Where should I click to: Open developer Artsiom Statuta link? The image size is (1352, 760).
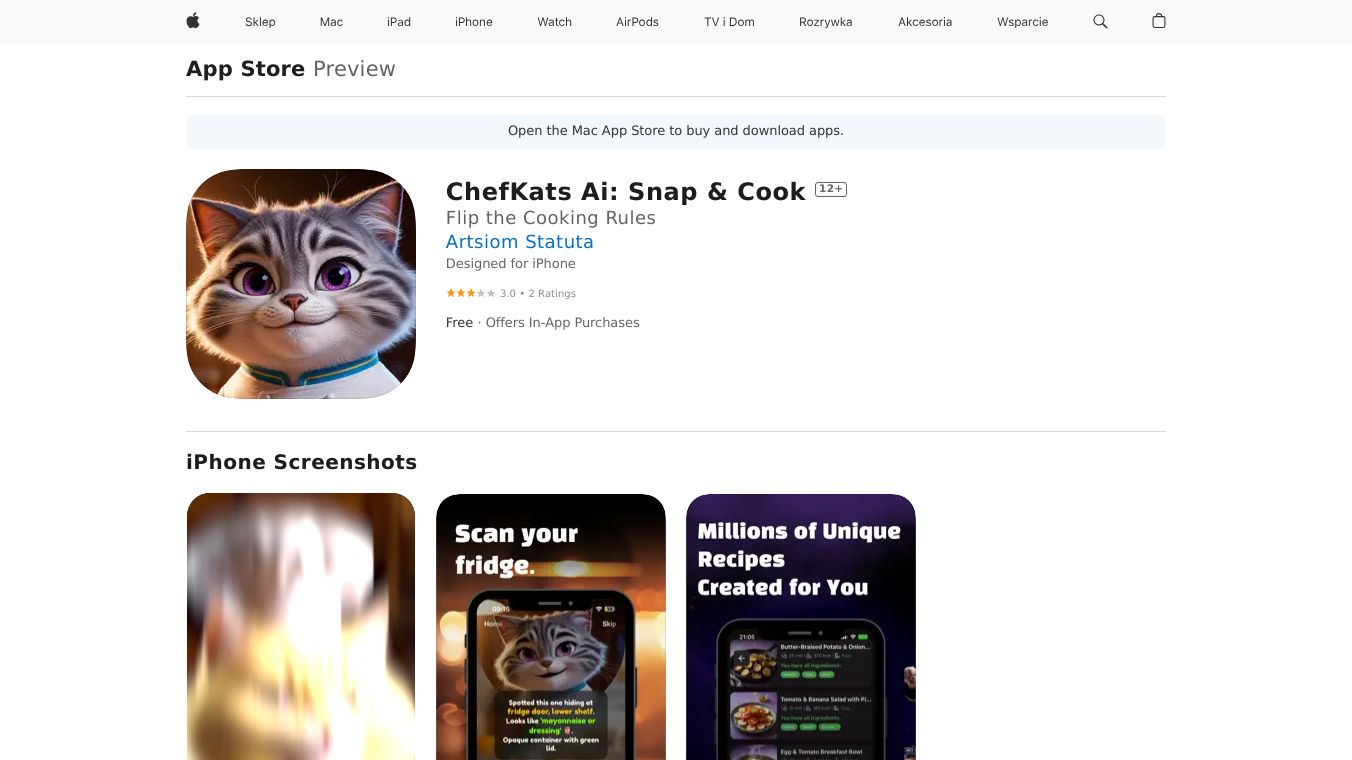pos(519,242)
